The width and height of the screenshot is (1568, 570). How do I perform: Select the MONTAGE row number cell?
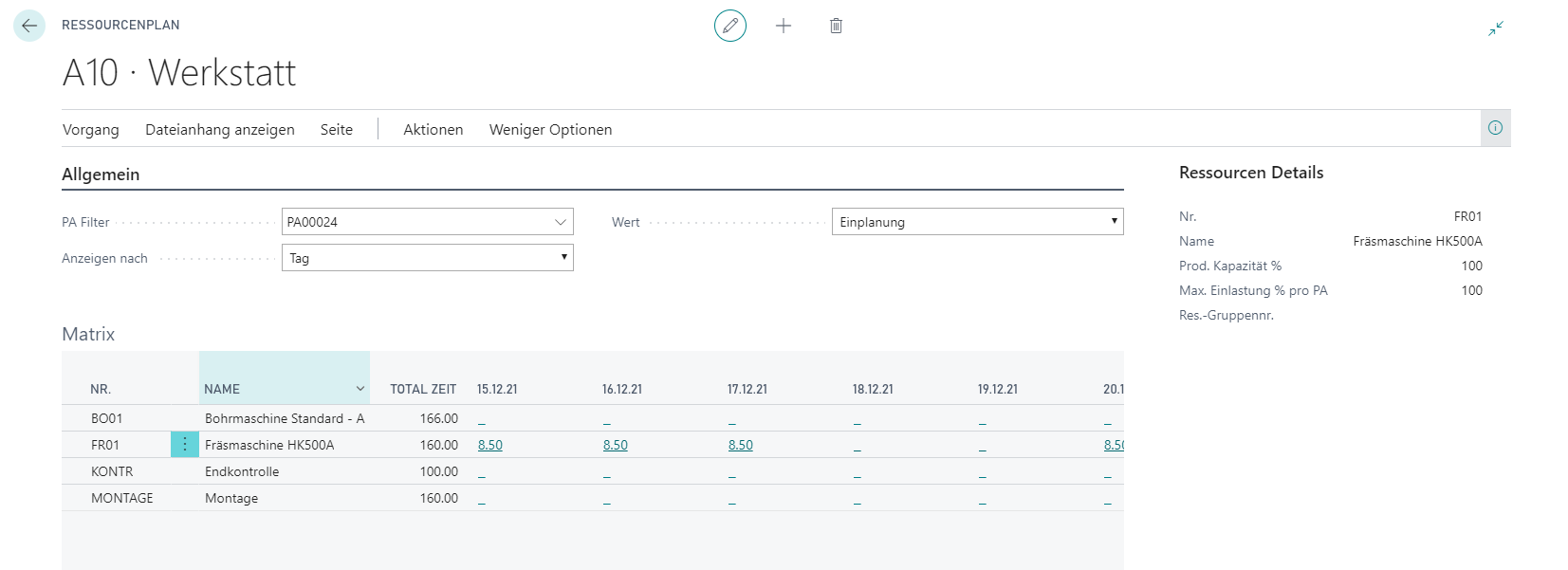(122, 498)
